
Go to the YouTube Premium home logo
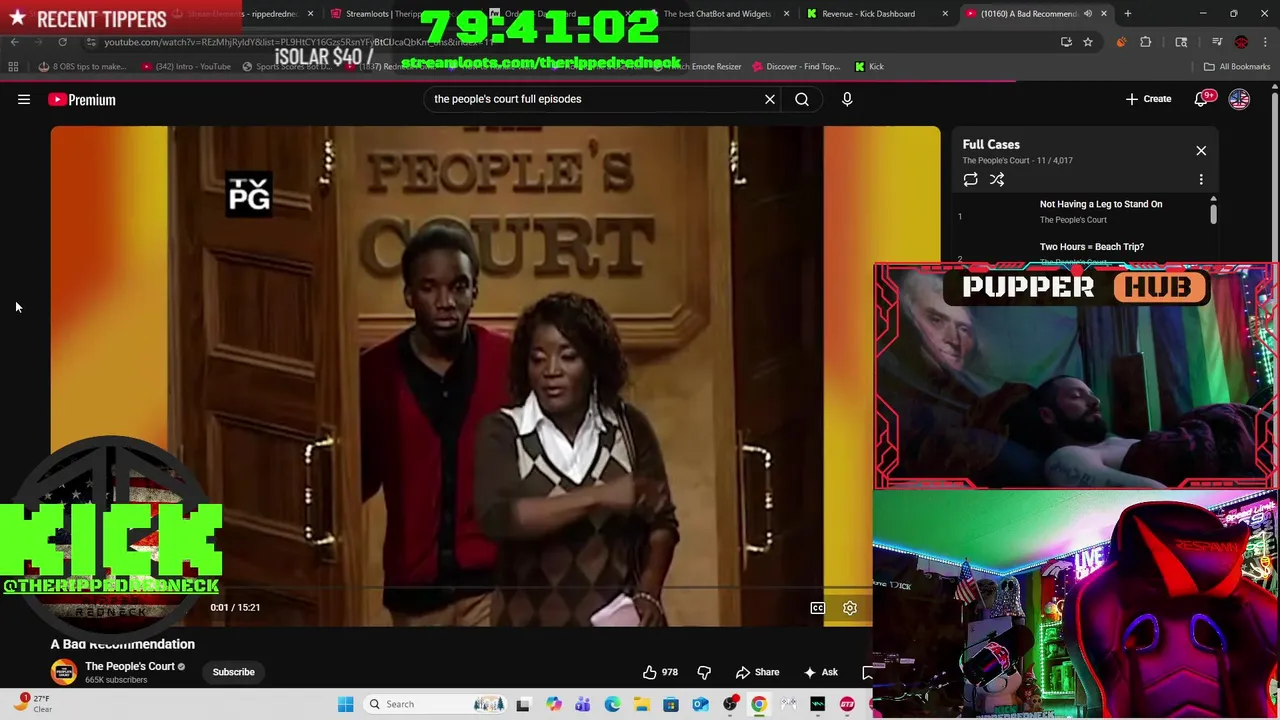coord(82,99)
